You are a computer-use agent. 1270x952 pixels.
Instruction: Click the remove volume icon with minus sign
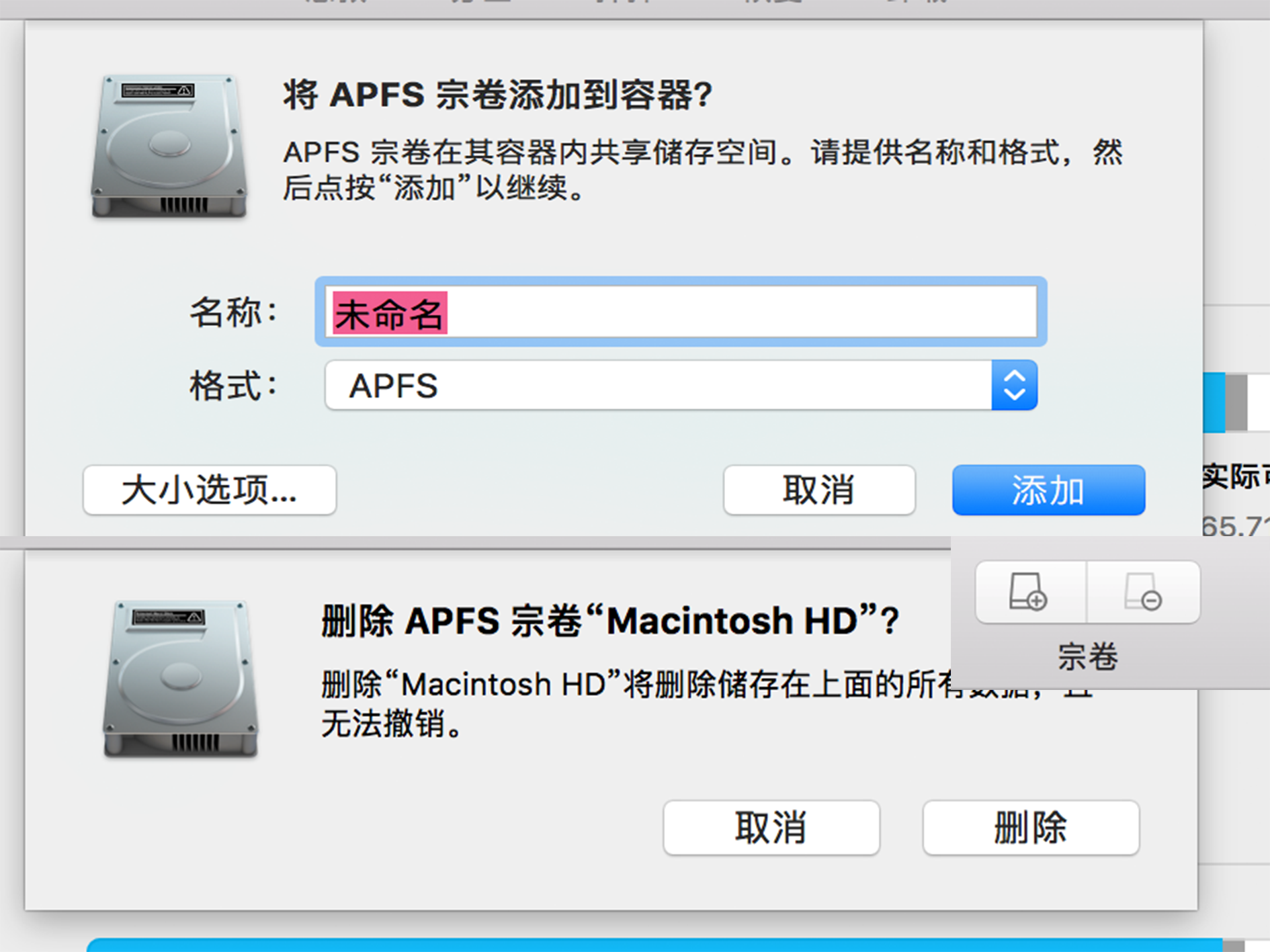(x=1143, y=592)
